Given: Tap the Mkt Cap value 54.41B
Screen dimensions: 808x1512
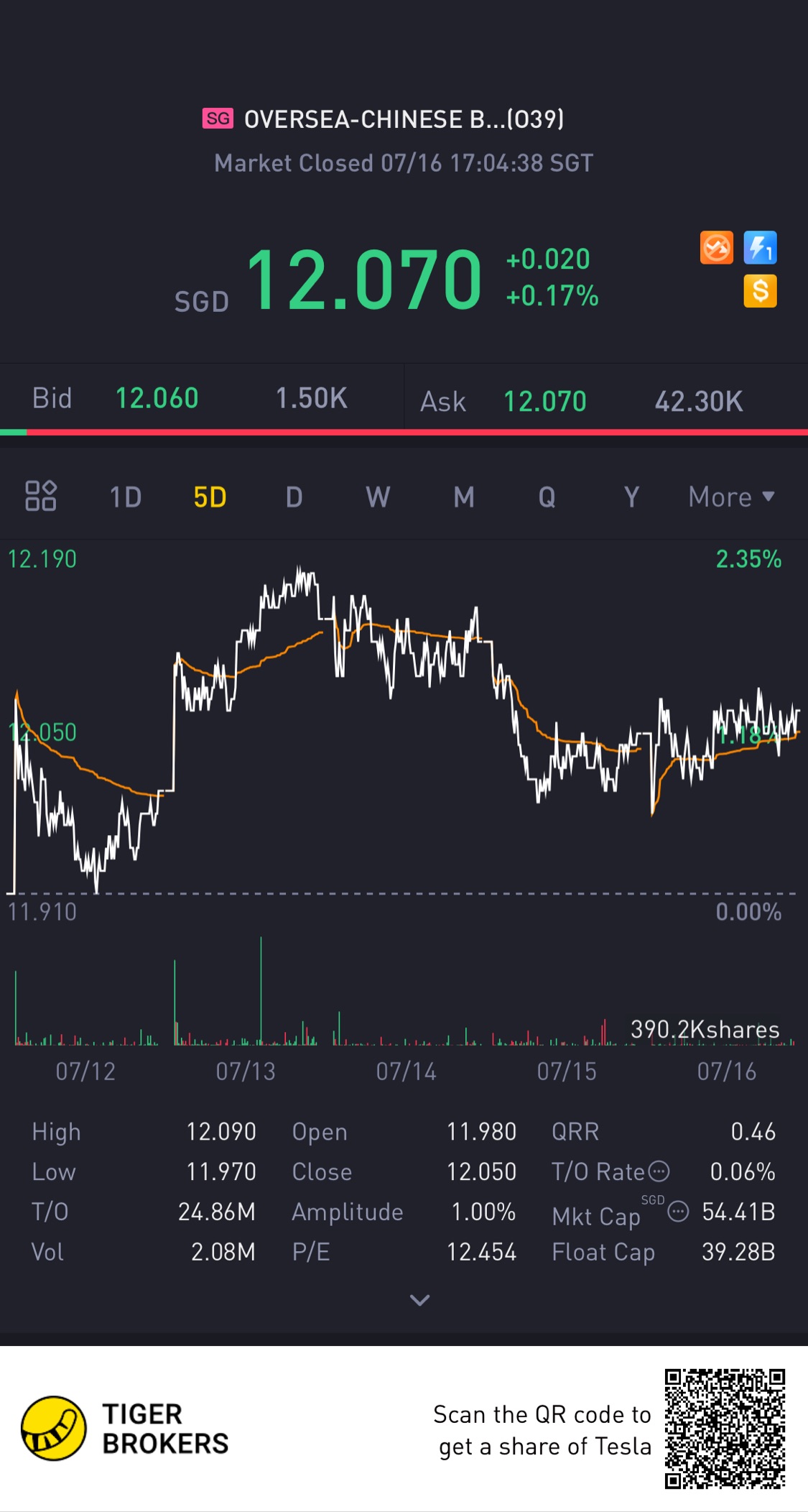Looking at the screenshot, I should [739, 1212].
